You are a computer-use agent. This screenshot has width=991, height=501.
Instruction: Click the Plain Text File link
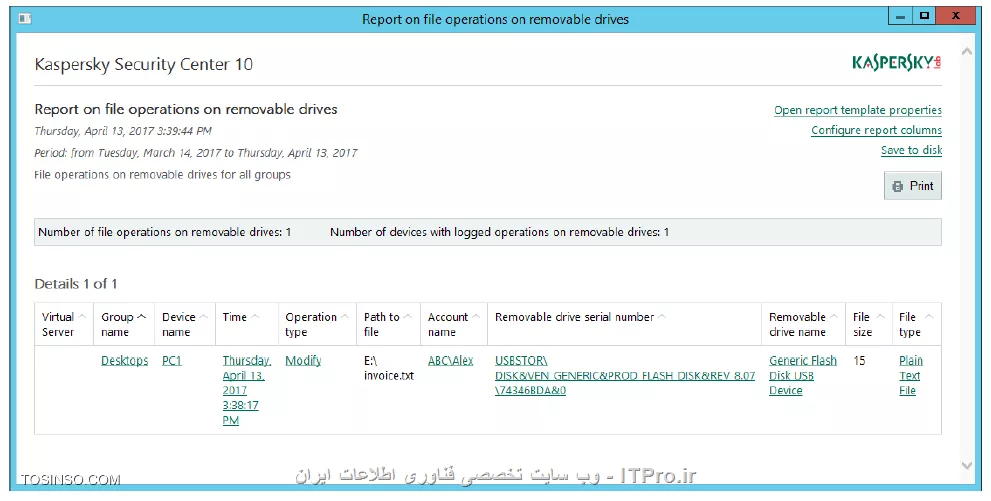coord(911,375)
